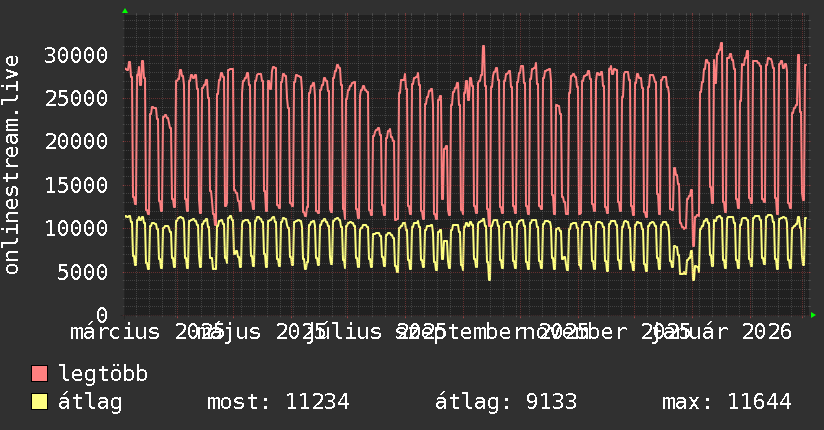Viewport: 824px width, 430px height.
Task: Click the red legtöbb legend color swatch
Action: coord(39,374)
